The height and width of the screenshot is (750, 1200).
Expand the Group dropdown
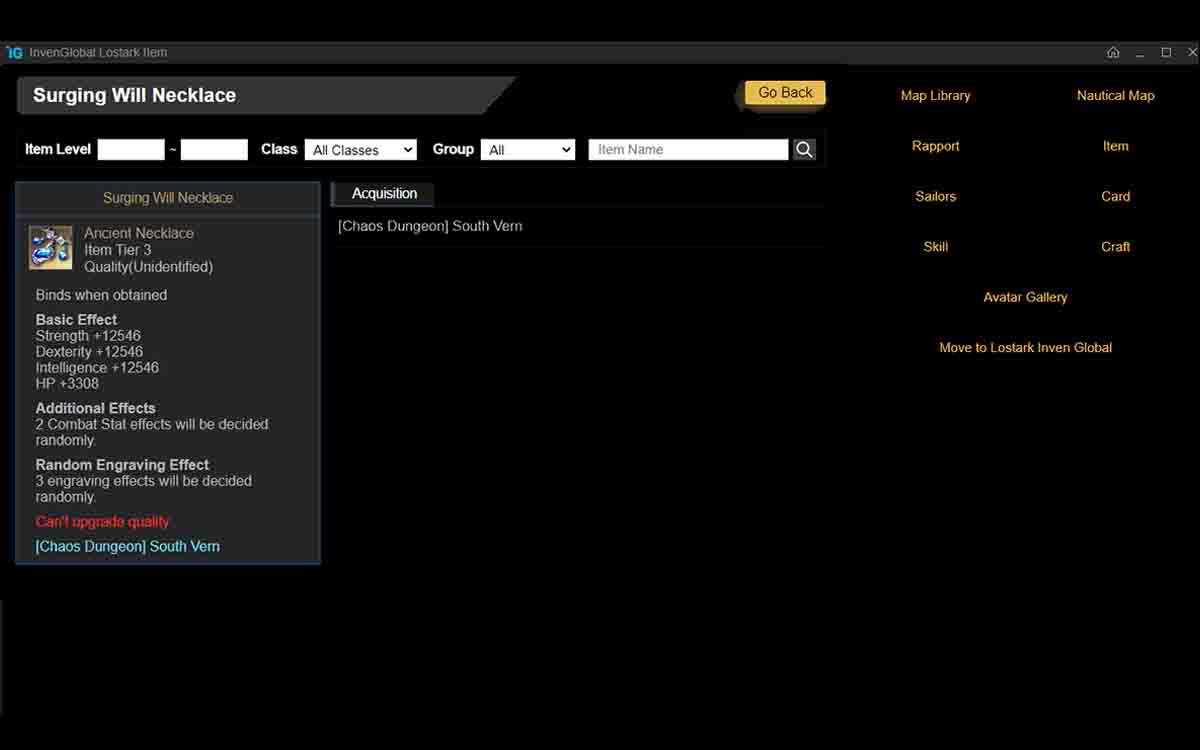tap(528, 150)
